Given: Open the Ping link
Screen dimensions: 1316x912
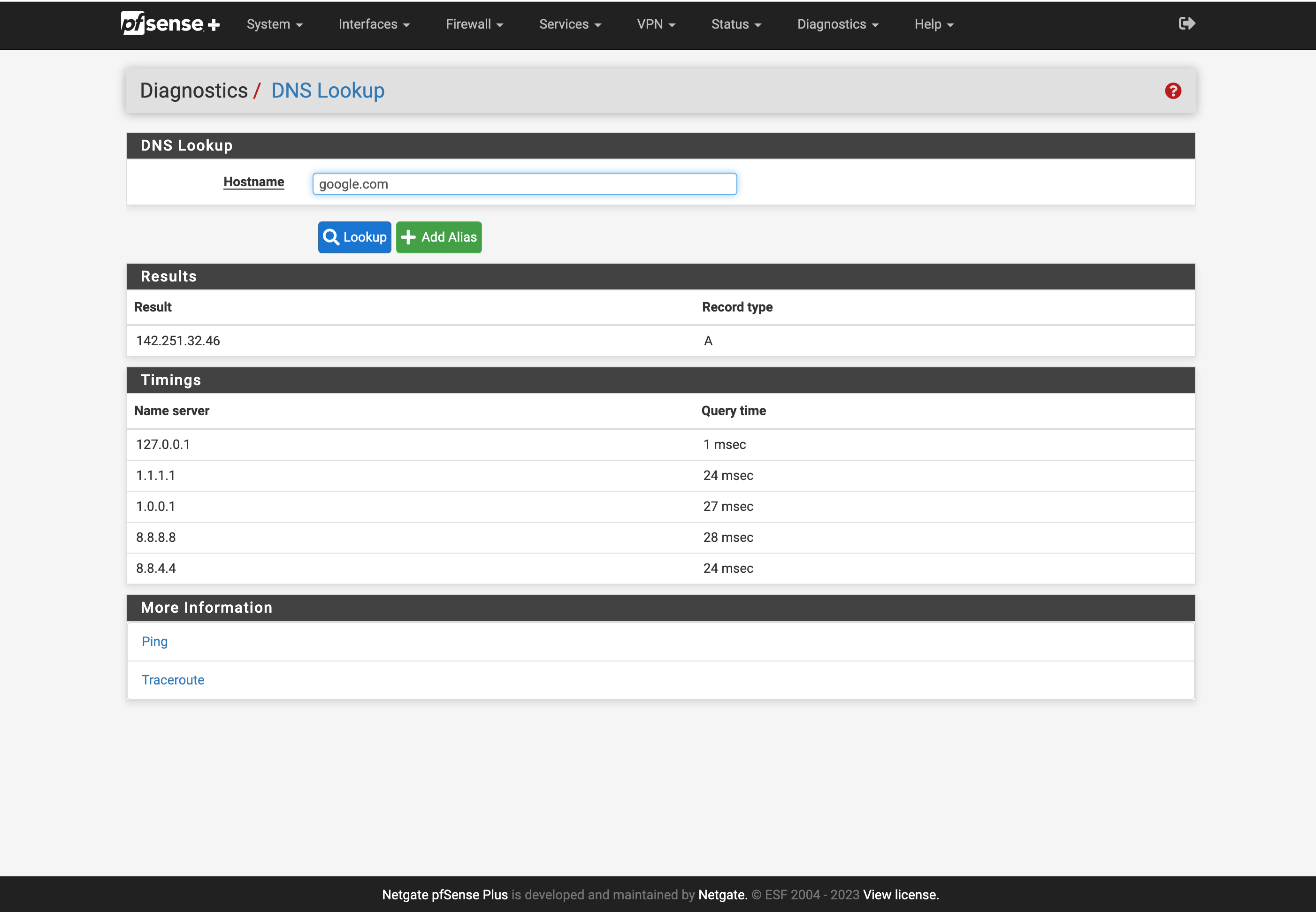Looking at the screenshot, I should click(x=154, y=641).
